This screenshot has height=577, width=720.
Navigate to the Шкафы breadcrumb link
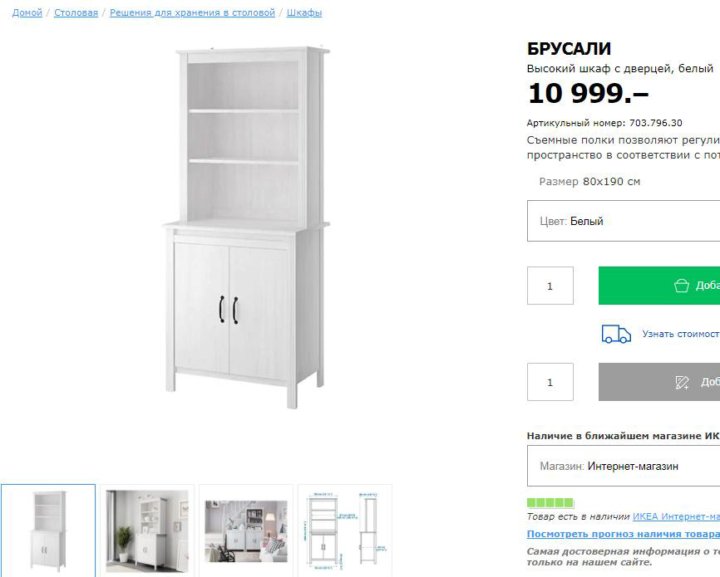coord(304,13)
